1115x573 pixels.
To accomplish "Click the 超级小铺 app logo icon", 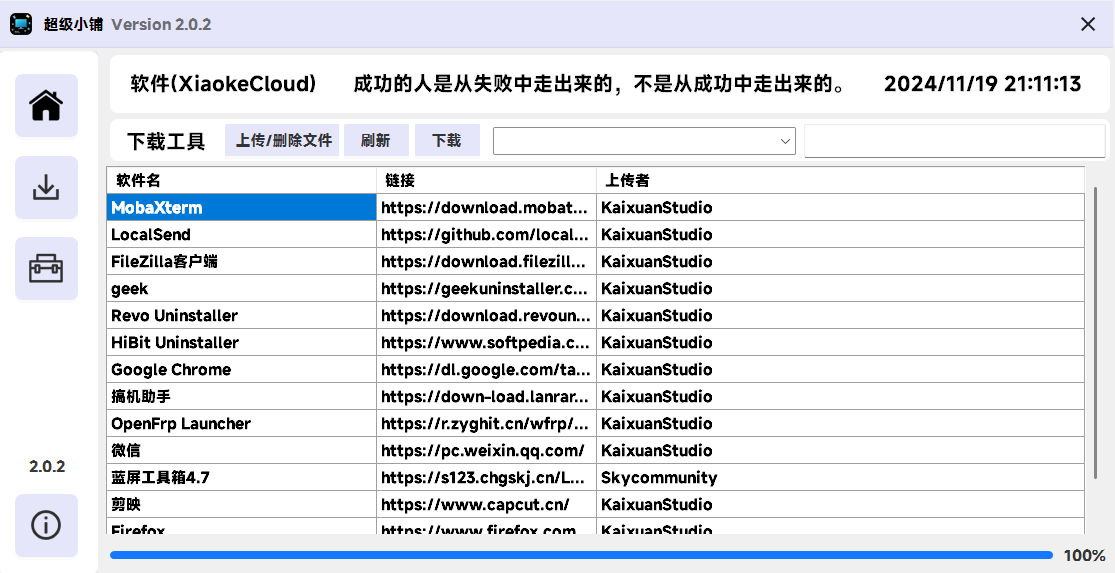I will pyautogui.click(x=21, y=24).
